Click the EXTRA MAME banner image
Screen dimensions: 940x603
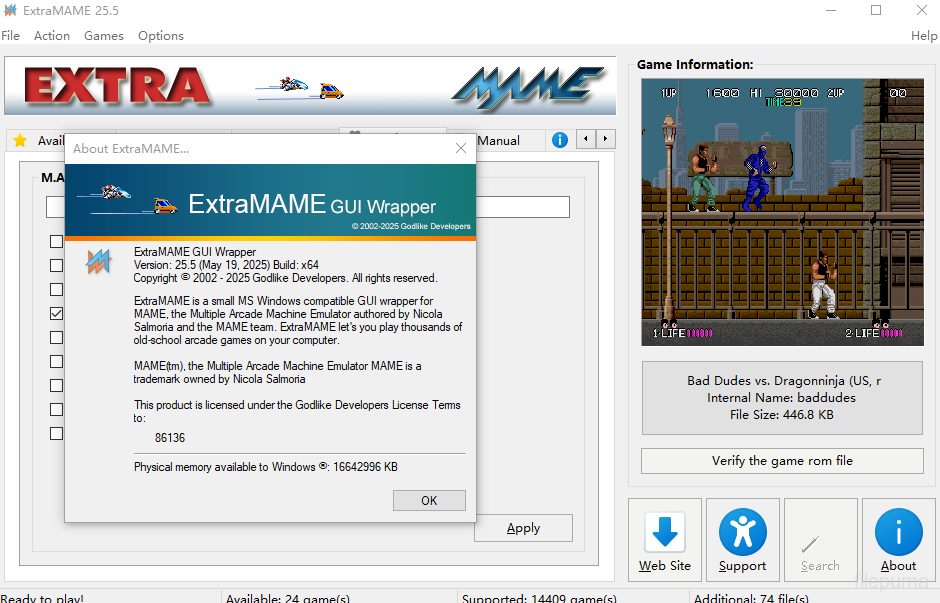(x=310, y=86)
